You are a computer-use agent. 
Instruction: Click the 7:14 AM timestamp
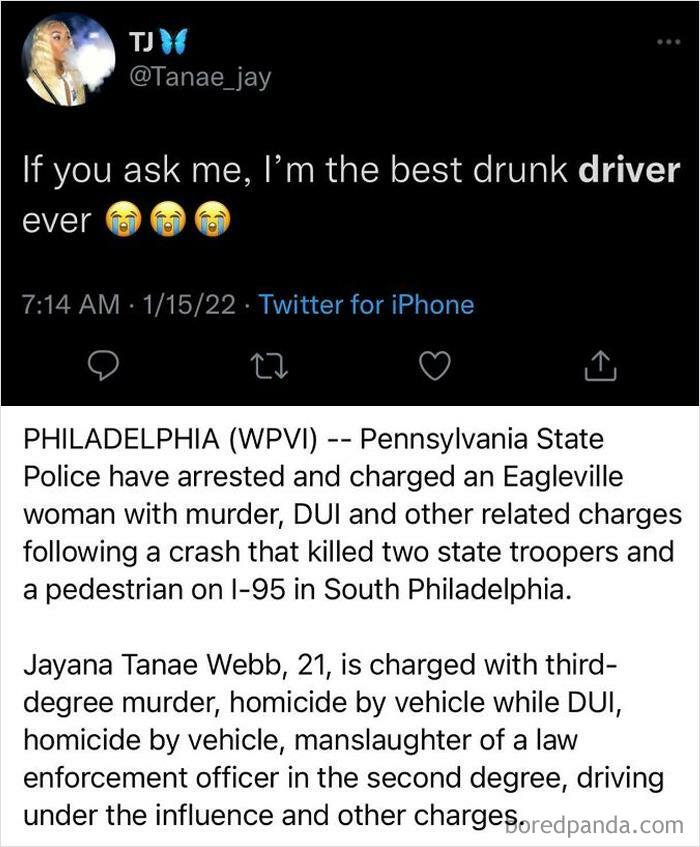tap(70, 304)
